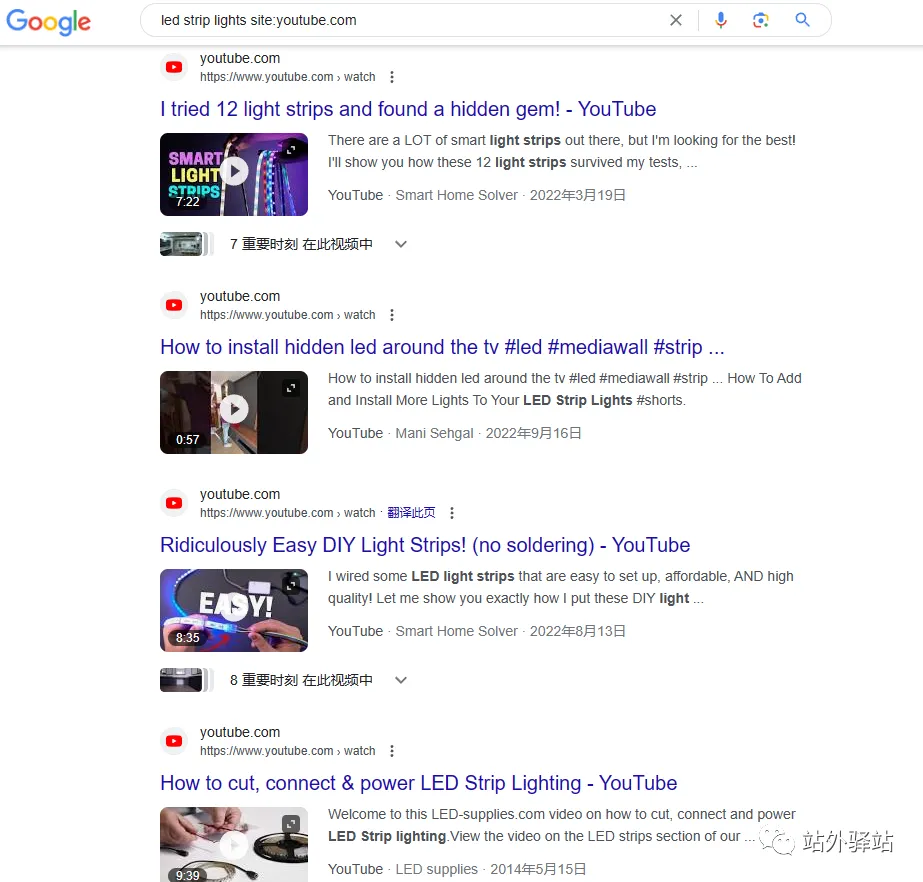Click the '2014年5月15日' date text

click(538, 868)
